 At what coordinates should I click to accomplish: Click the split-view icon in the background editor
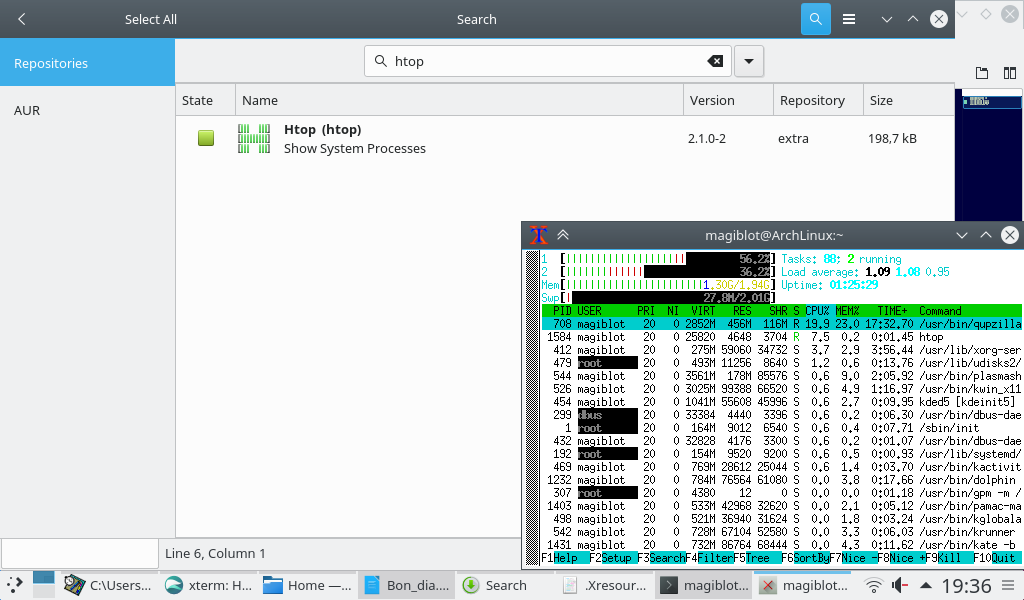[x=1010, y=73]
